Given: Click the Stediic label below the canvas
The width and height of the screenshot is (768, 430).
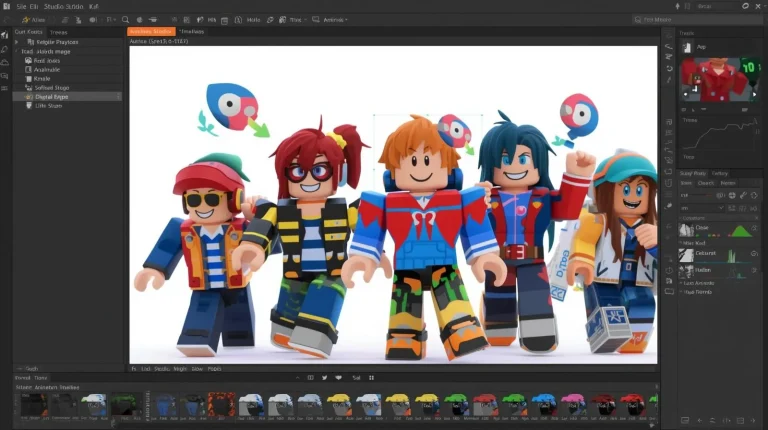Looking at the screenshot, I should tap(162, 369).
